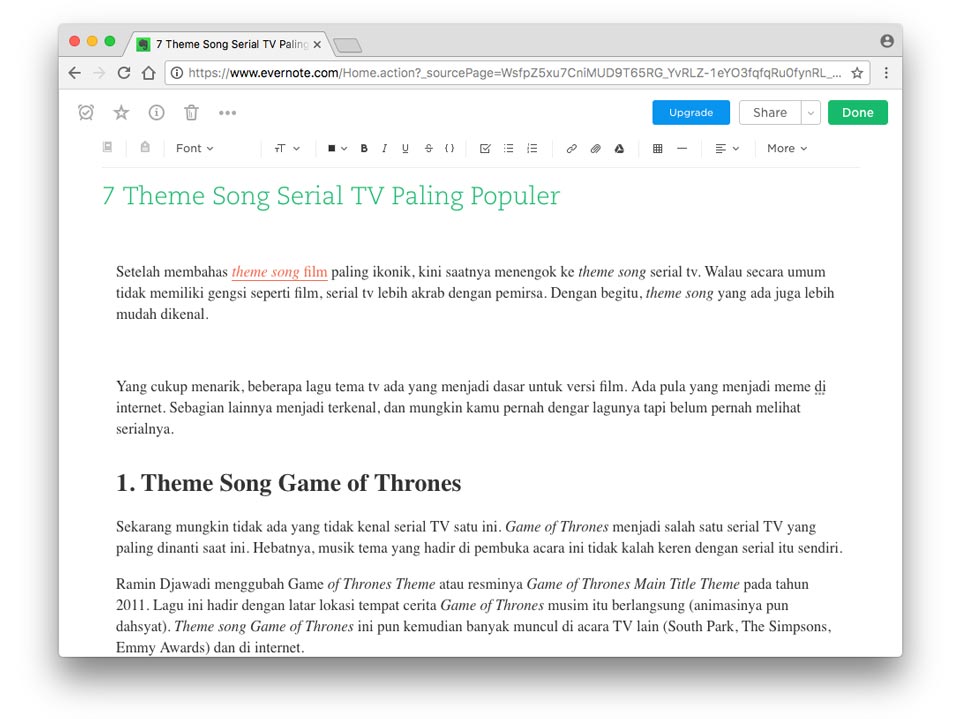View site information icon in address bar
Screen dimensions: 960x719
click(176, 73)
